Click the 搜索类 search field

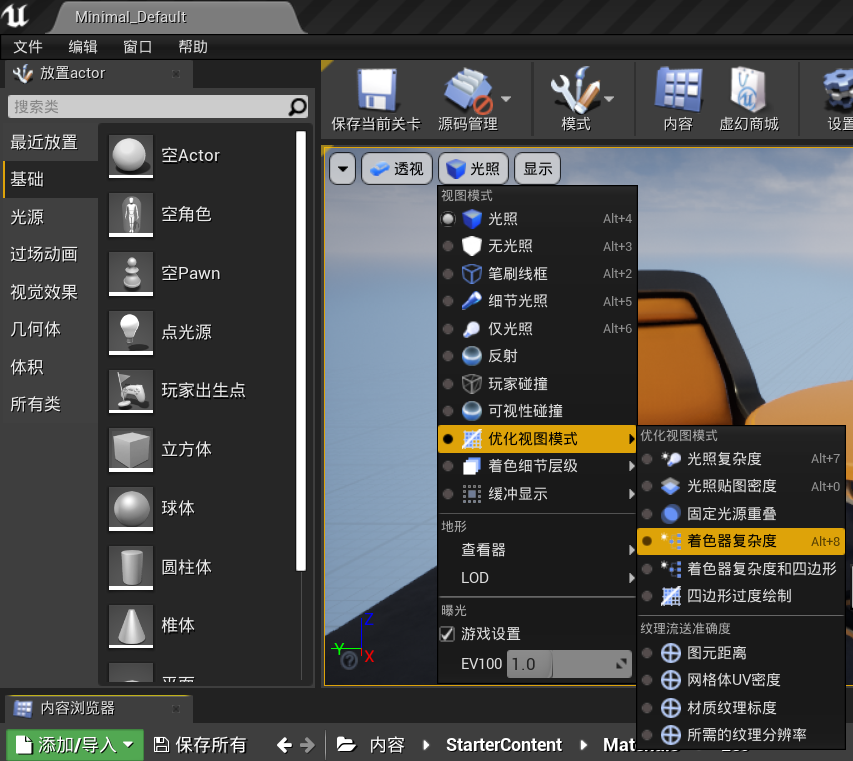click(150, 106)
